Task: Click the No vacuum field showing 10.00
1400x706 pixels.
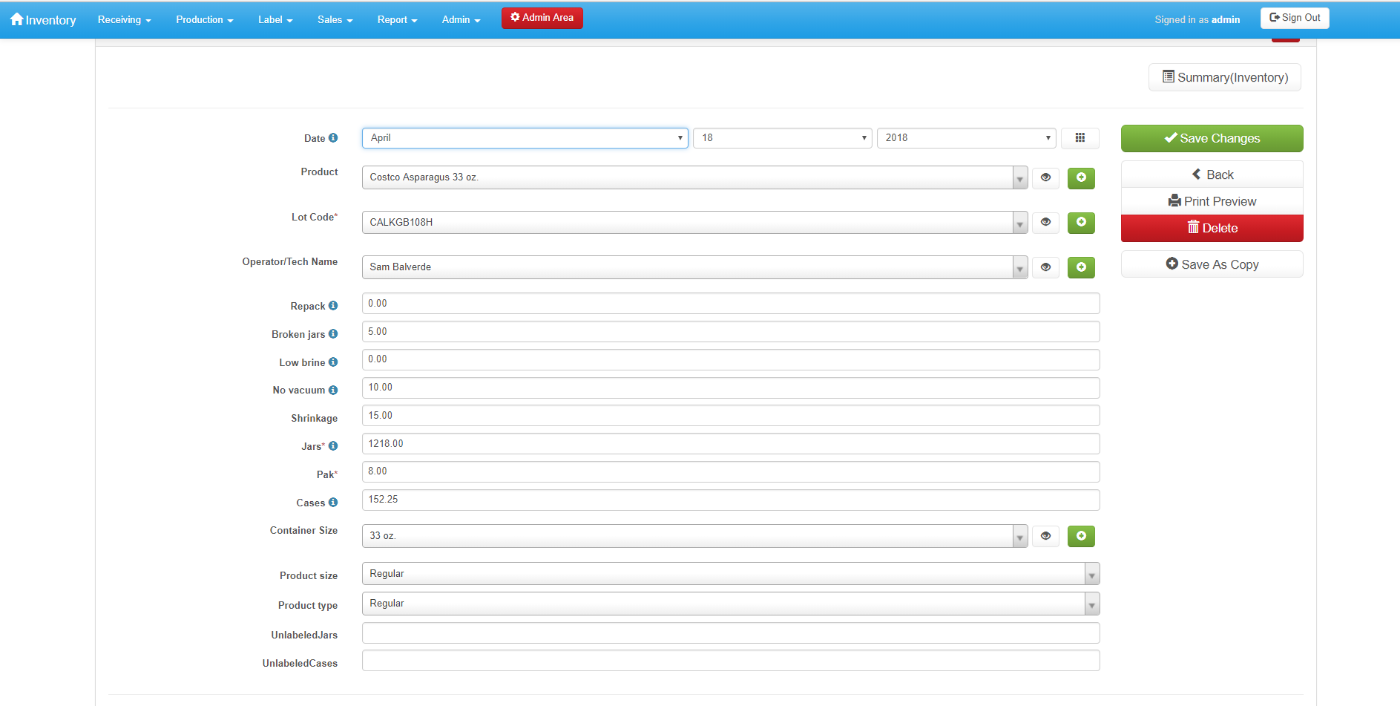Action: click(731, 387)
